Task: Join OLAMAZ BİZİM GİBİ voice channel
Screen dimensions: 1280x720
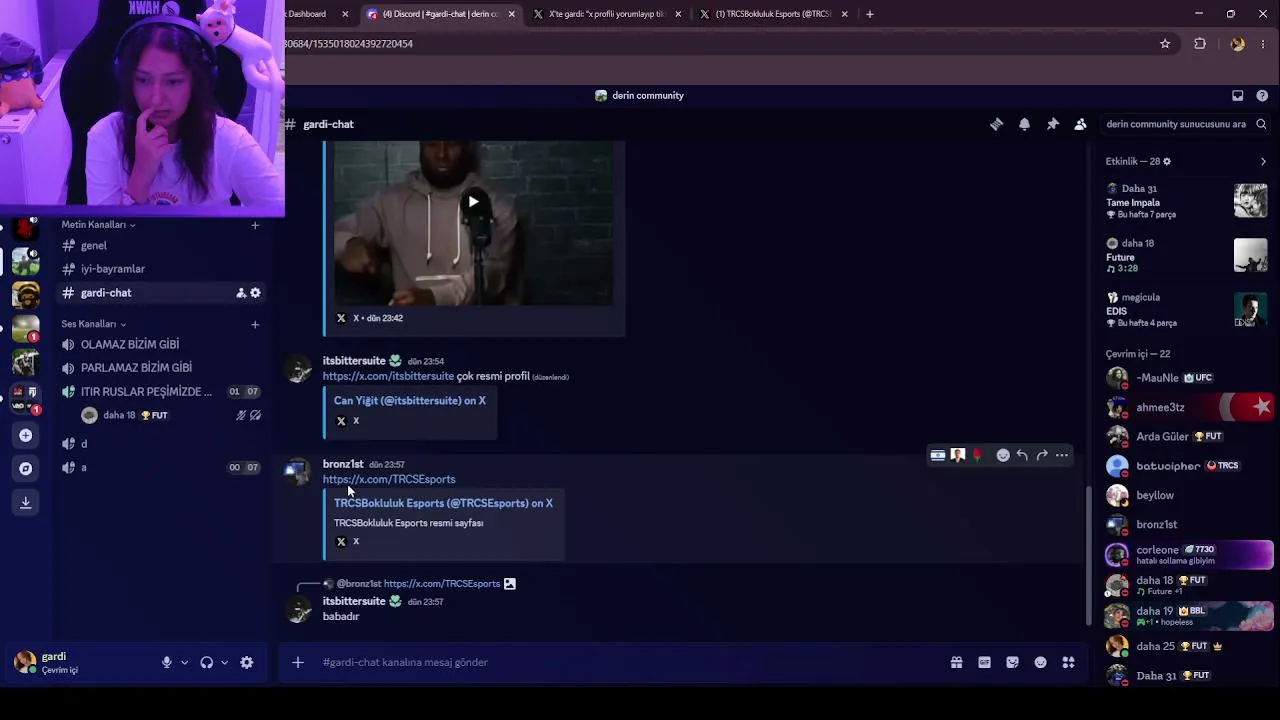Action: pos(160,344)
